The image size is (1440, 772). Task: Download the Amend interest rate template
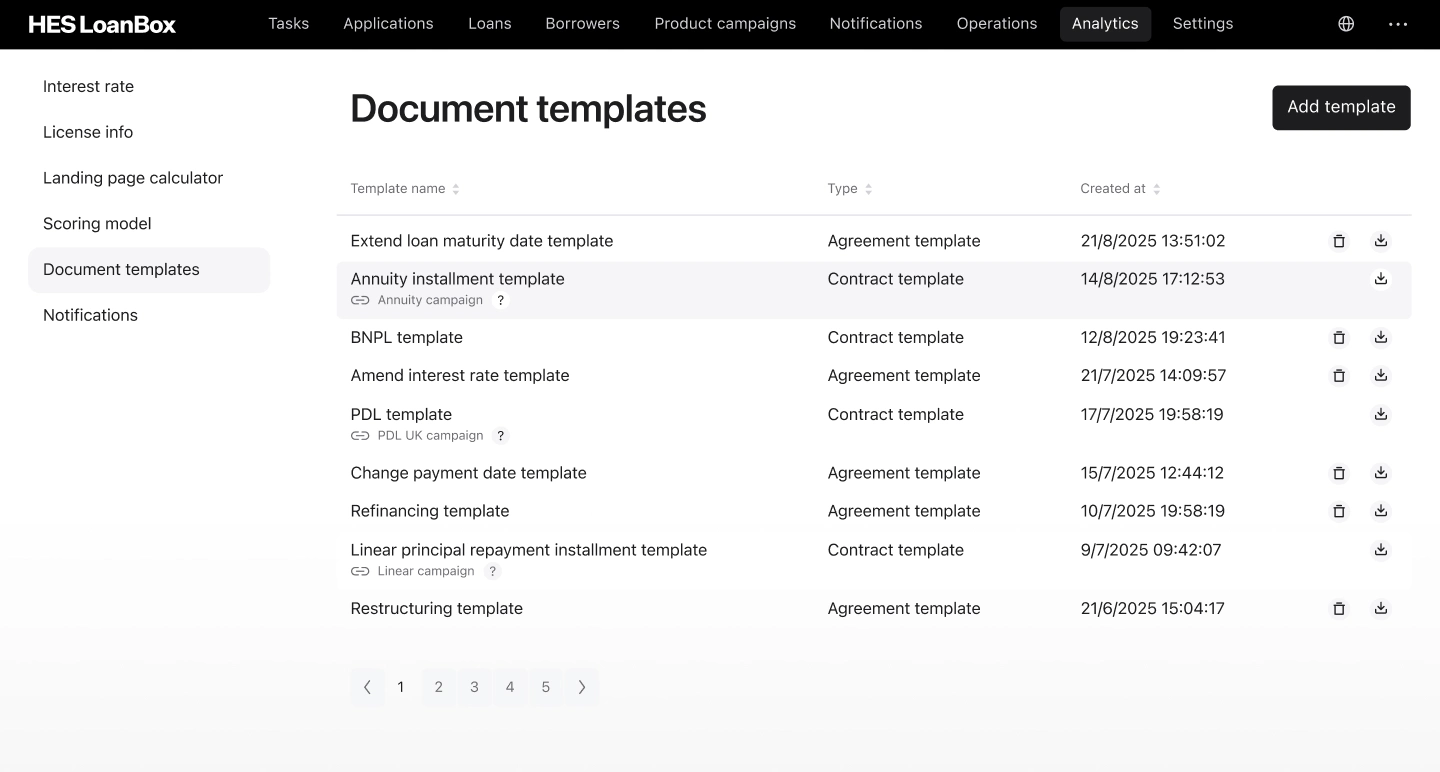pos(1381,376)
